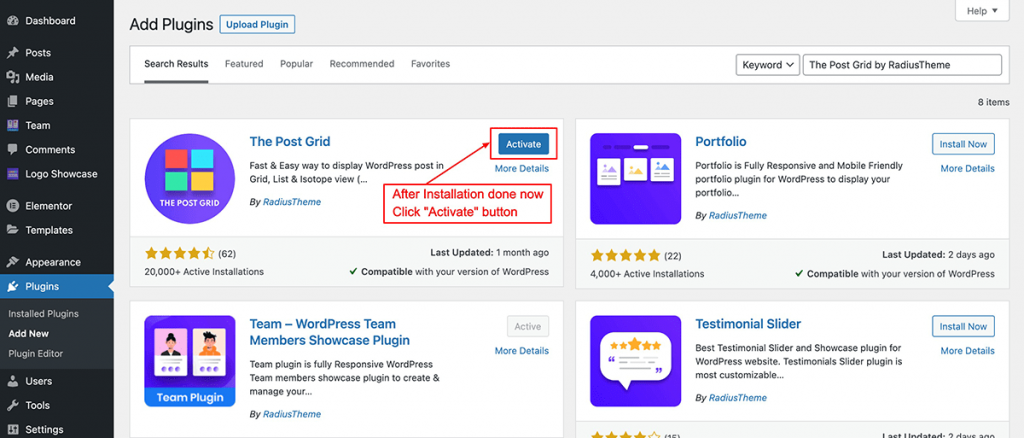Click "4,000+ Active Installations" text
Screen dimensions: 1024x438
click(x=647, y=274)
